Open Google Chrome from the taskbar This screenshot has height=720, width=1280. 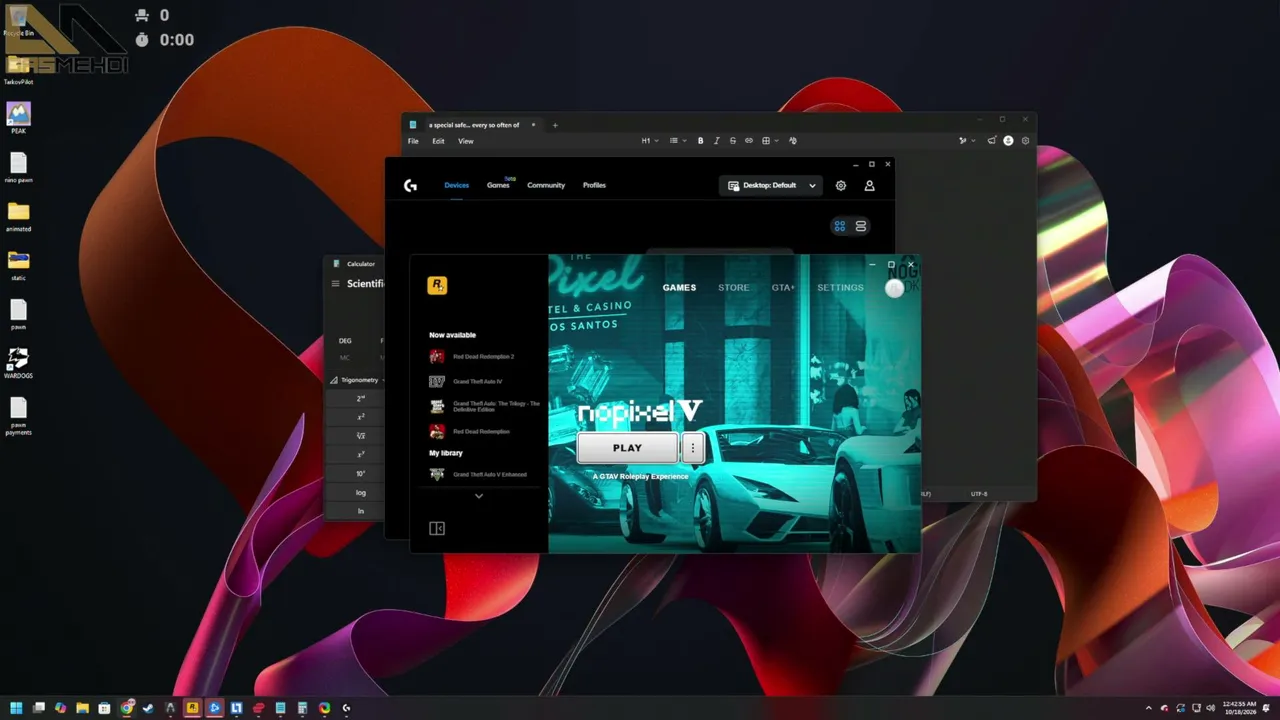click(127, 708)
